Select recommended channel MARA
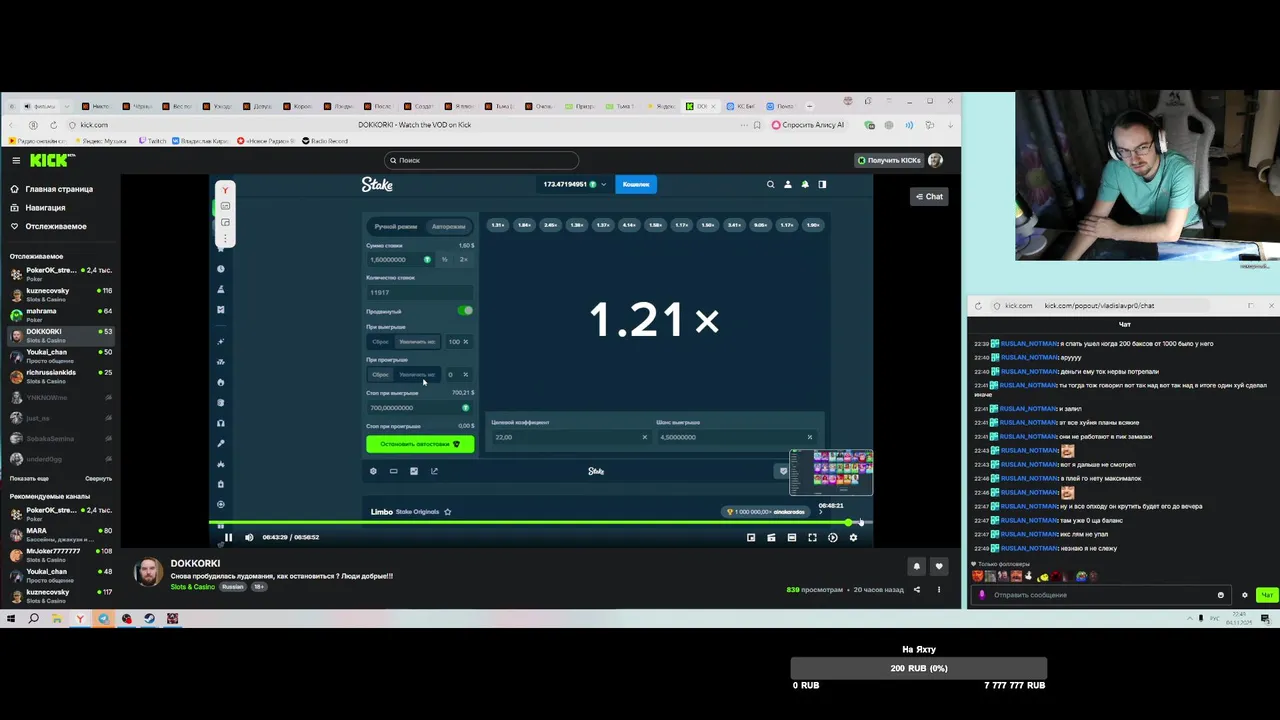The image size is (1280, 720). pyautogui.click(x=60, y=534)
